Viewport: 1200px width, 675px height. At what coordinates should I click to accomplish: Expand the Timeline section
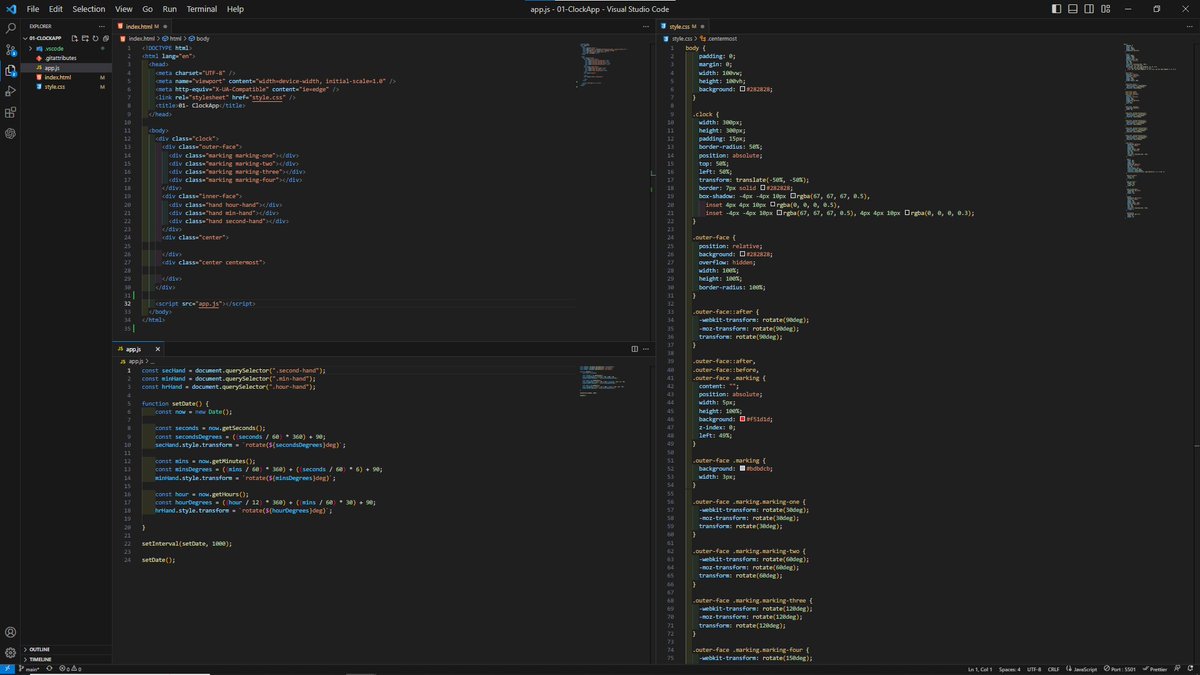click(x=38, y=659)
